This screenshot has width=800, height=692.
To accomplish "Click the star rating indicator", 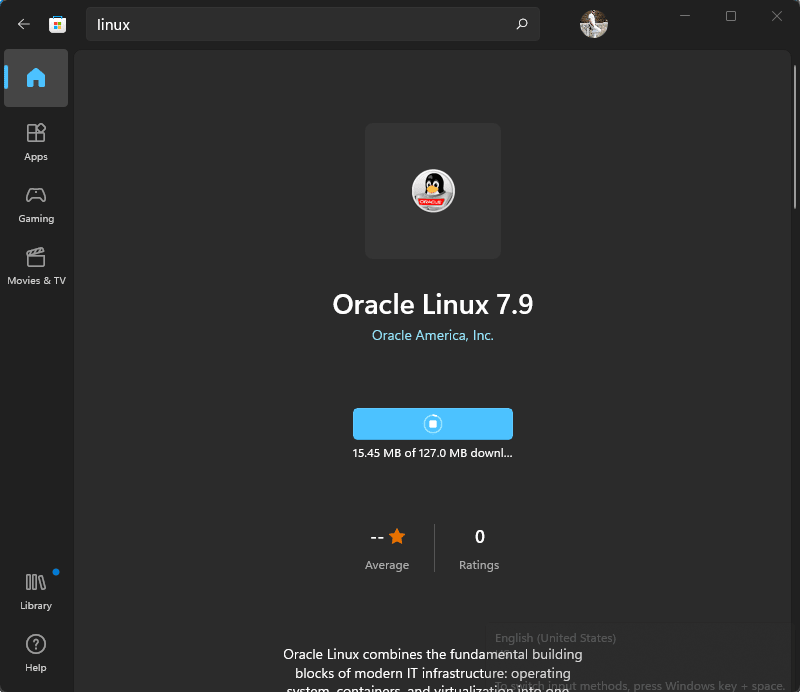I will [x=396, y=536].
